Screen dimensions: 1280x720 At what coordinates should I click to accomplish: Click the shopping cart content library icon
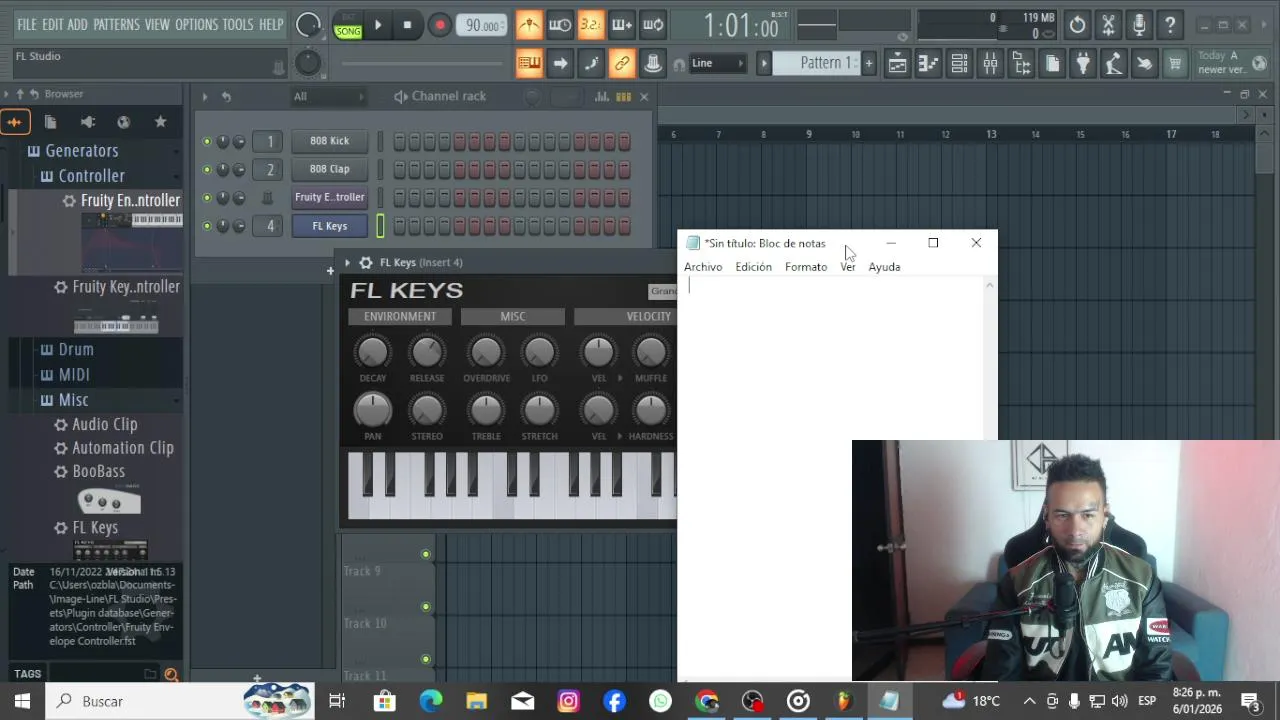click(1175, 64)
